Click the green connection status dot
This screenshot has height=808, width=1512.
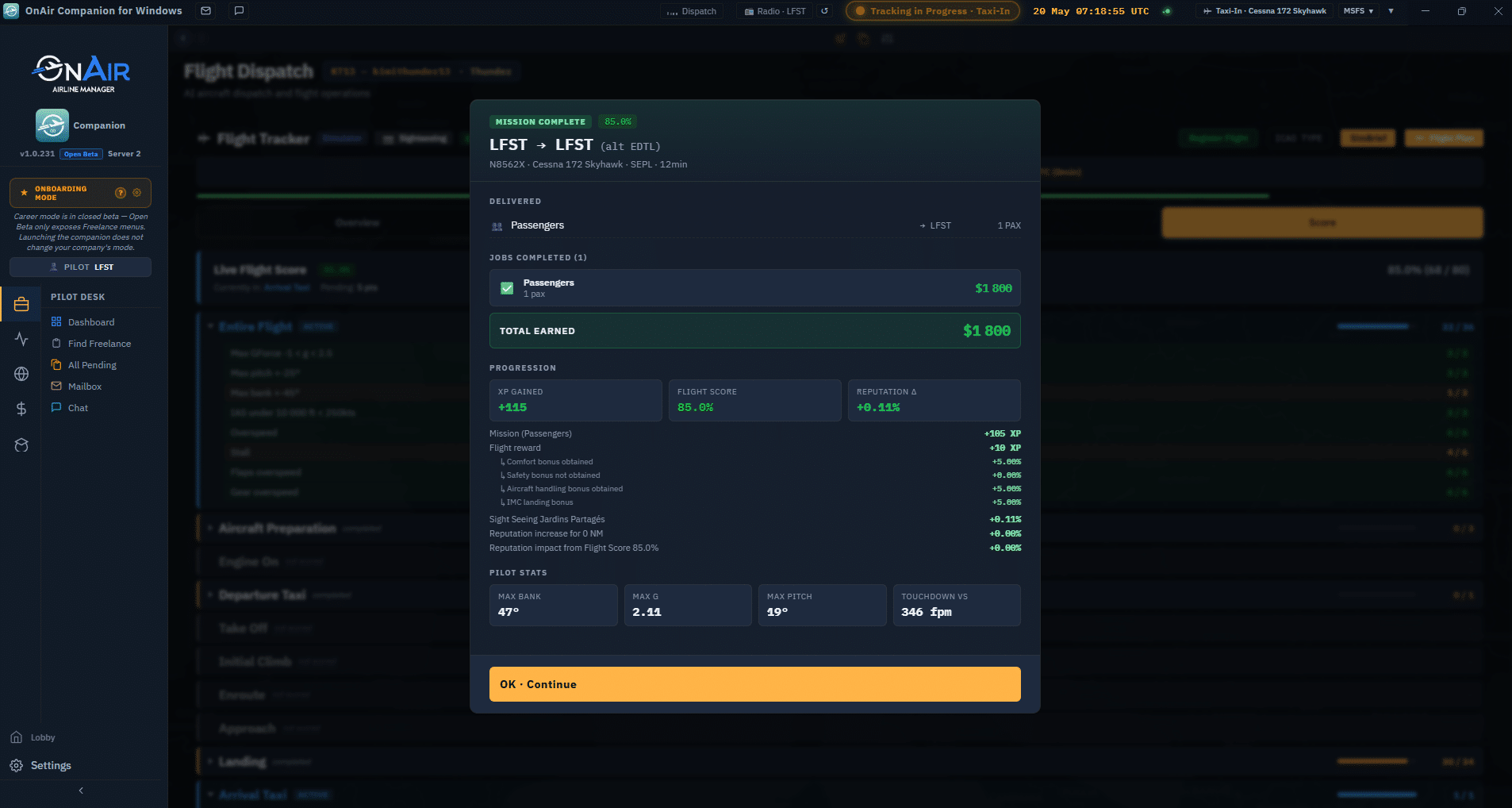coord(1167,11)
